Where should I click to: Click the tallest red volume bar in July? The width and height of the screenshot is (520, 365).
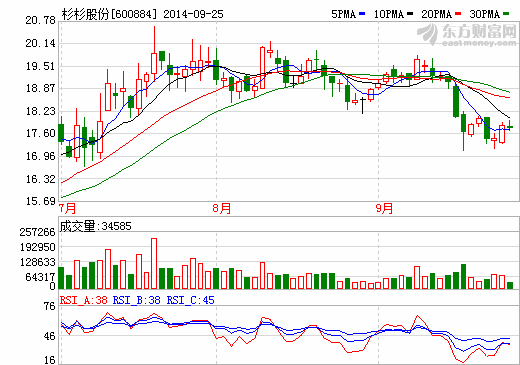pyautogui.click(x=154, y=264)
